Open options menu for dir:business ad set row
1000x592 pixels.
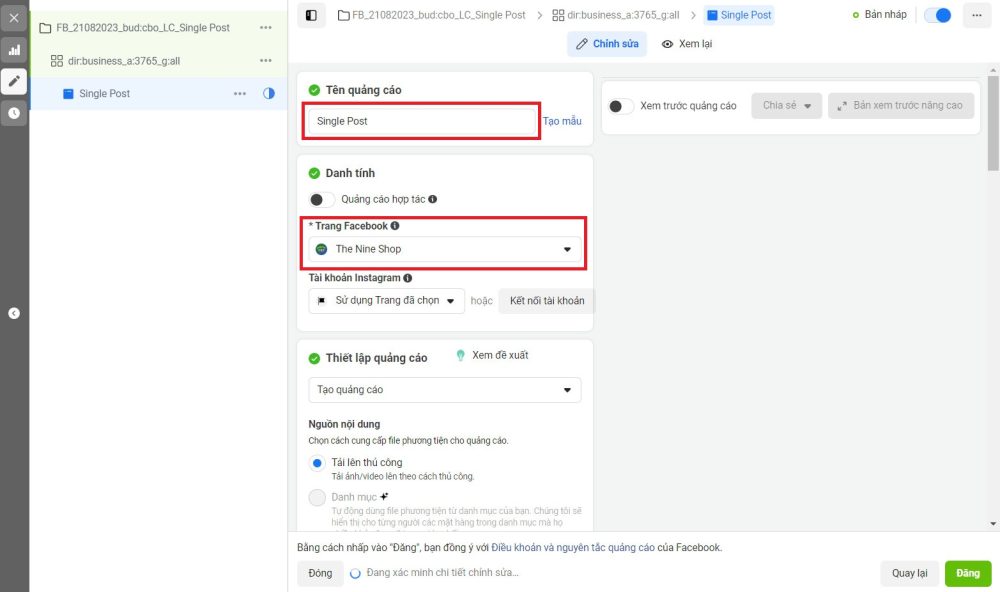tap(266, 61)
